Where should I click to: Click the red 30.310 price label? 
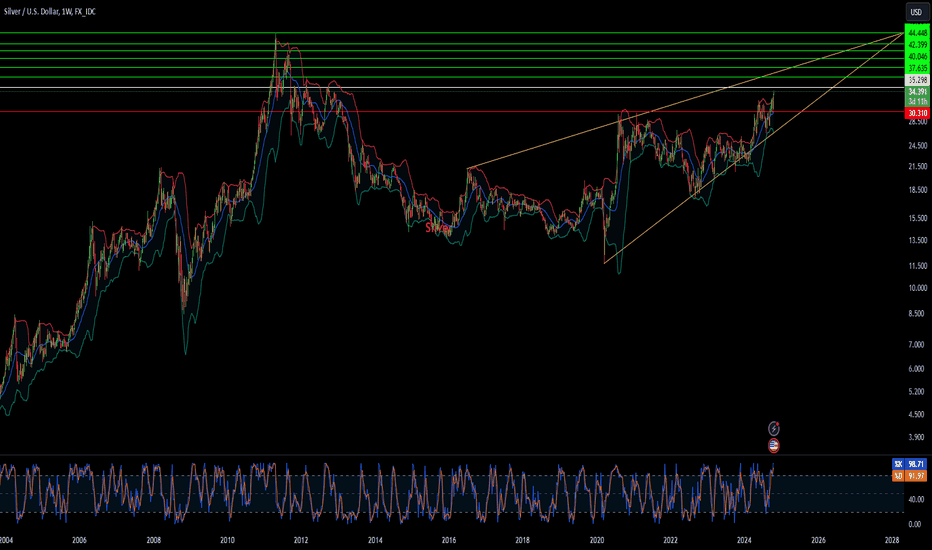(x=917, y=113)
